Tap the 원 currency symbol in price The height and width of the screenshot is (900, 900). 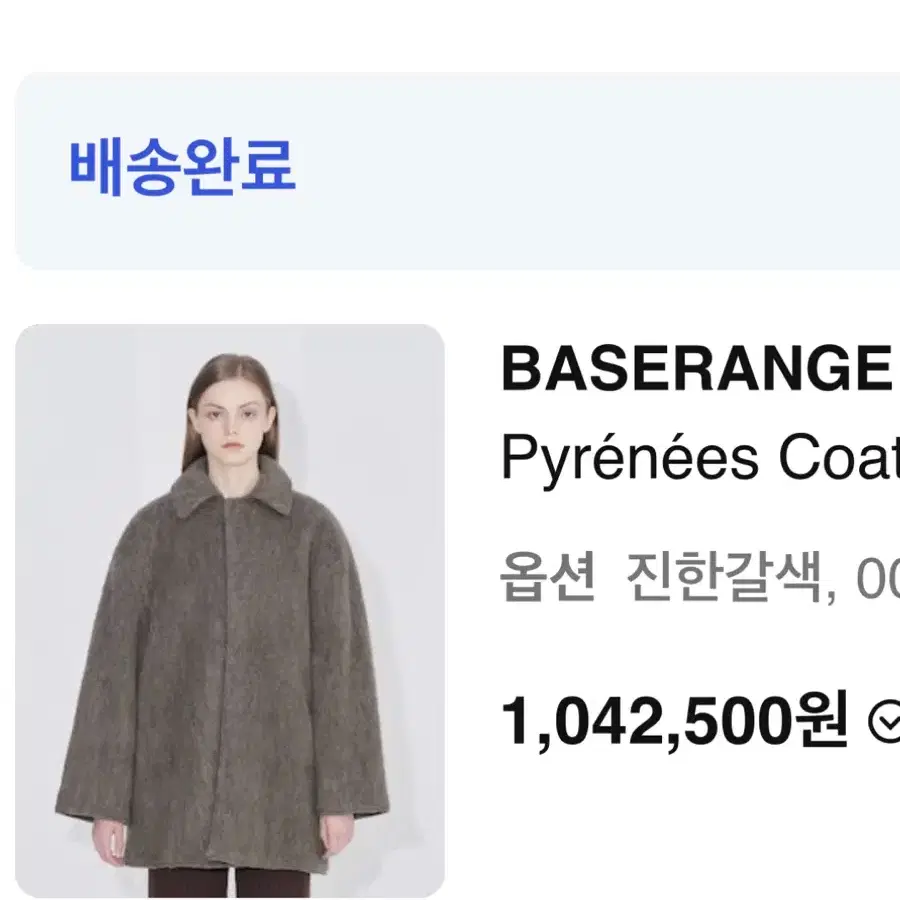pyautogui.click(x=820, y=720)
